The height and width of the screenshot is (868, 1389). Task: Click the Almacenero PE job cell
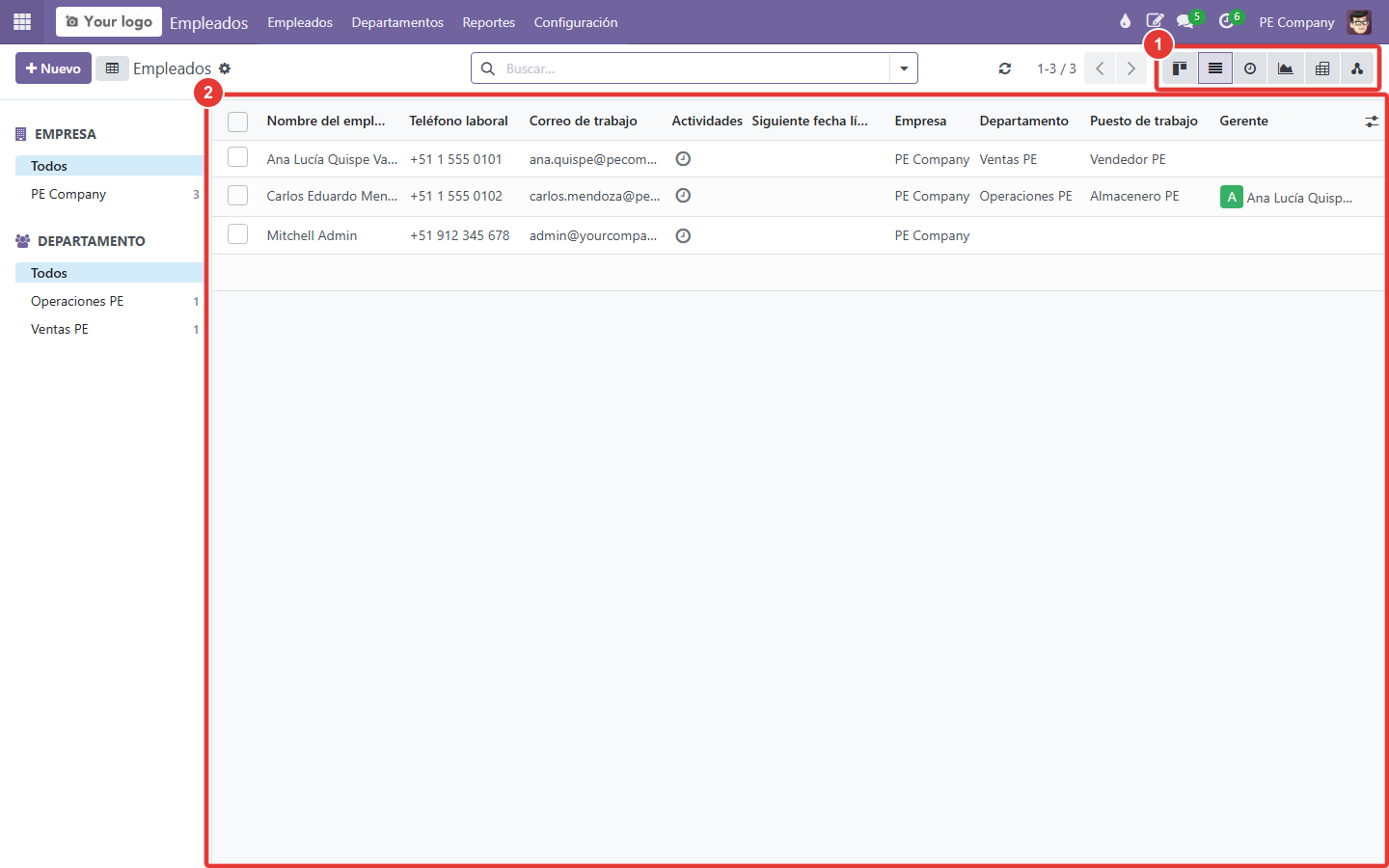(1134, 196)
